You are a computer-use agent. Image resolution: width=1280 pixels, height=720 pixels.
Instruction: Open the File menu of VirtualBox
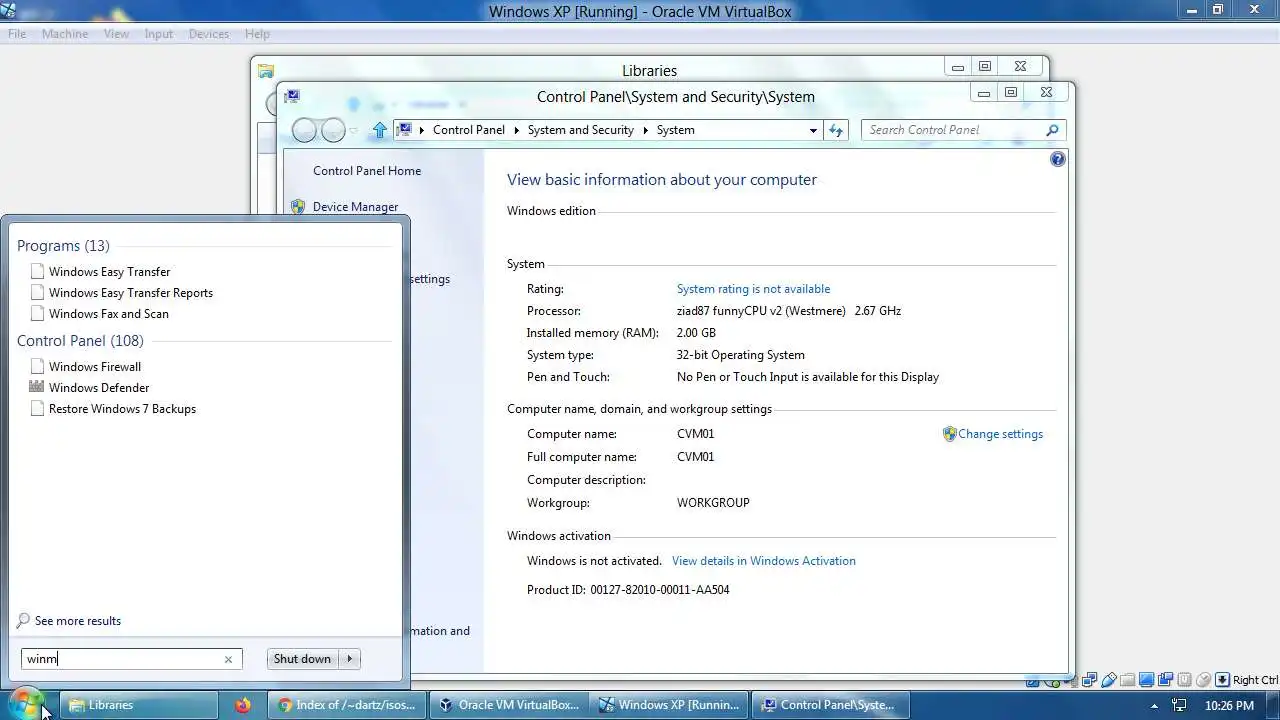pos(17,34)
